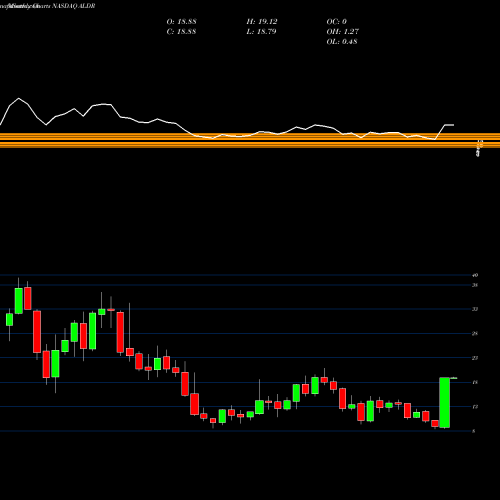
Task: Select the 'OL: 0.48' reading
Action: 342,42
